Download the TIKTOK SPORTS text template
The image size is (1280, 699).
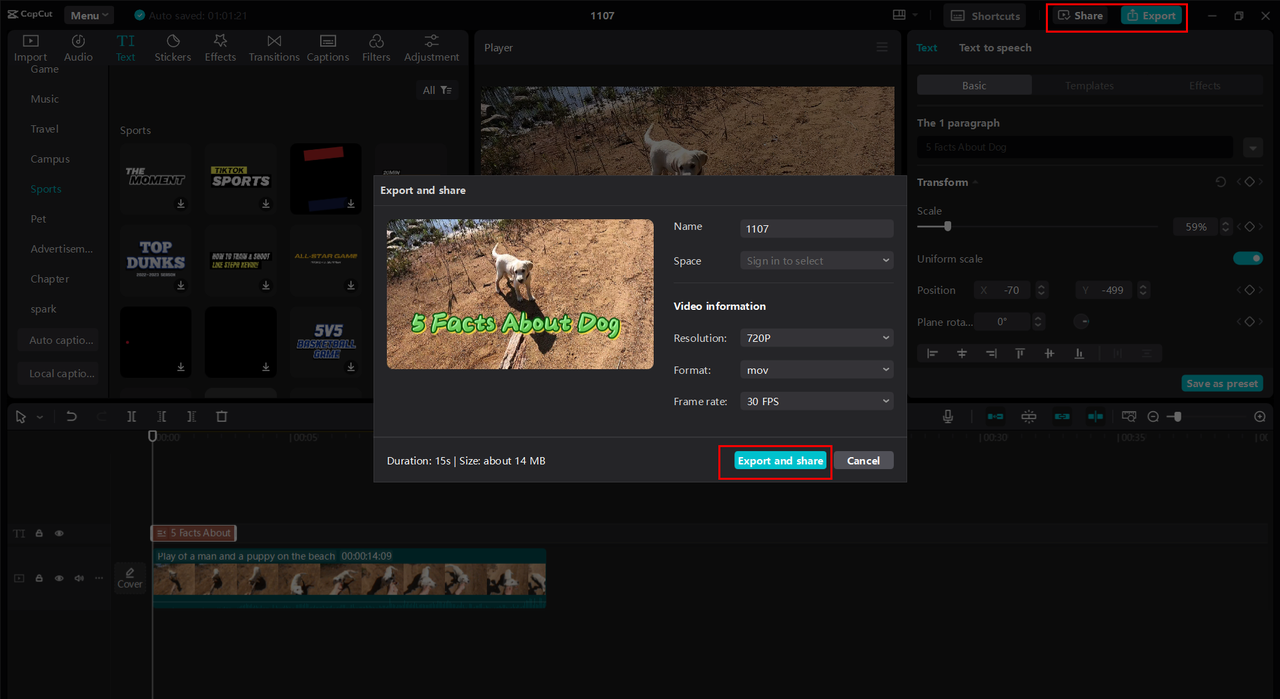click(x=267, y=204)
